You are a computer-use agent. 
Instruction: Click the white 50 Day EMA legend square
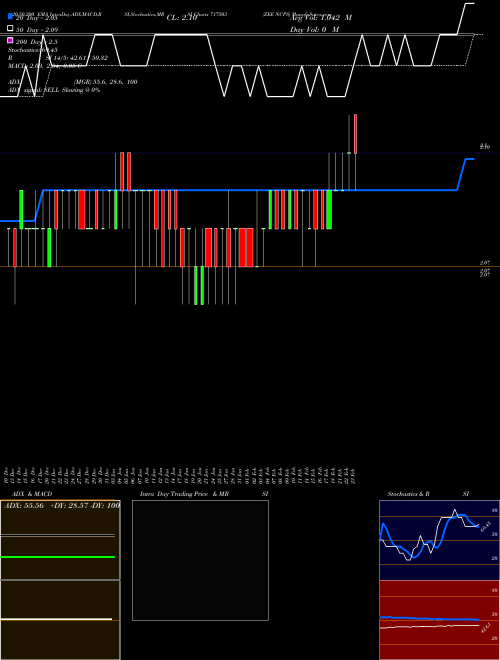click(x=11, y=29)
